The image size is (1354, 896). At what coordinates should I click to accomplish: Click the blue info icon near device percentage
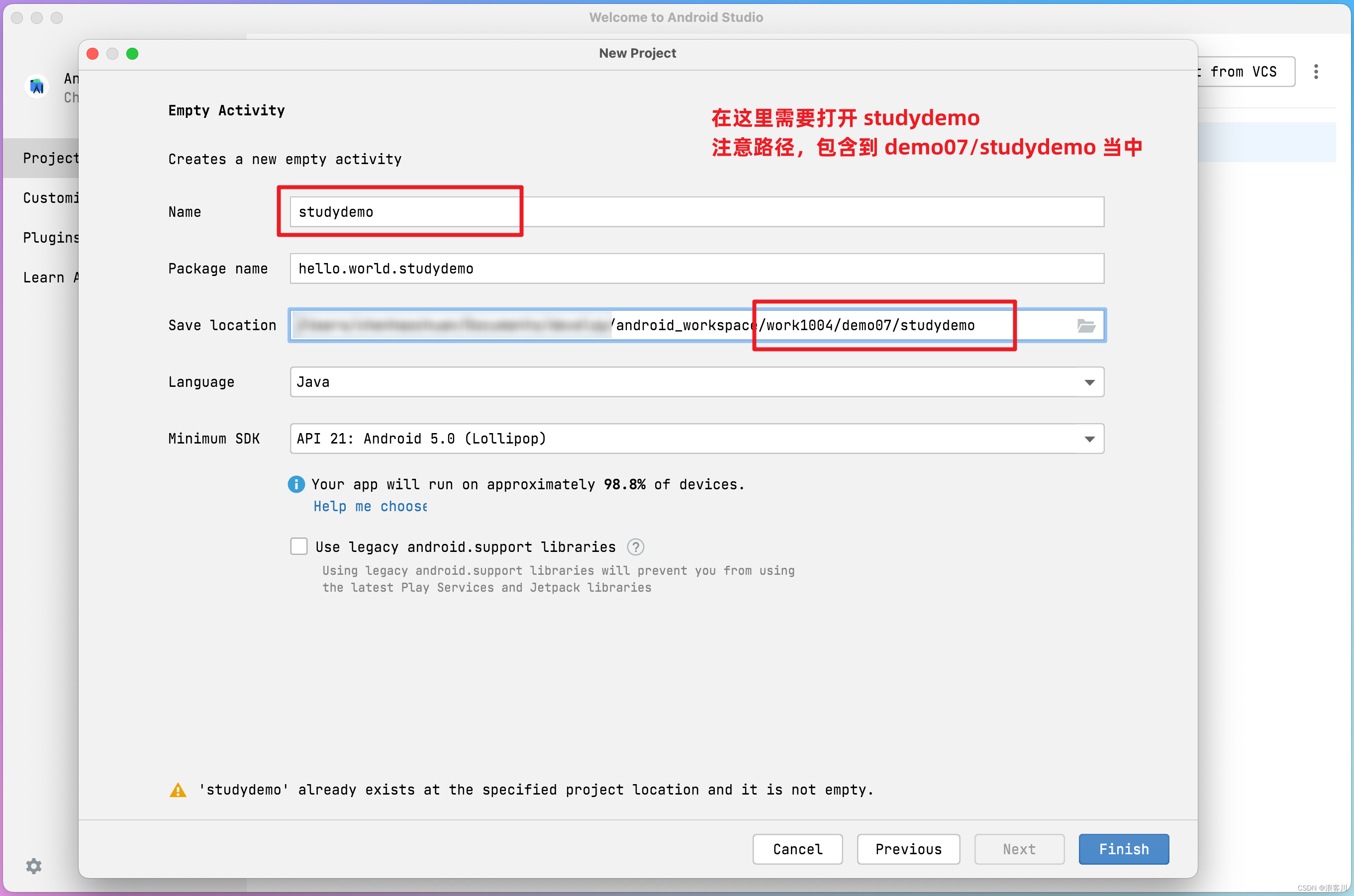coord(296,484)
